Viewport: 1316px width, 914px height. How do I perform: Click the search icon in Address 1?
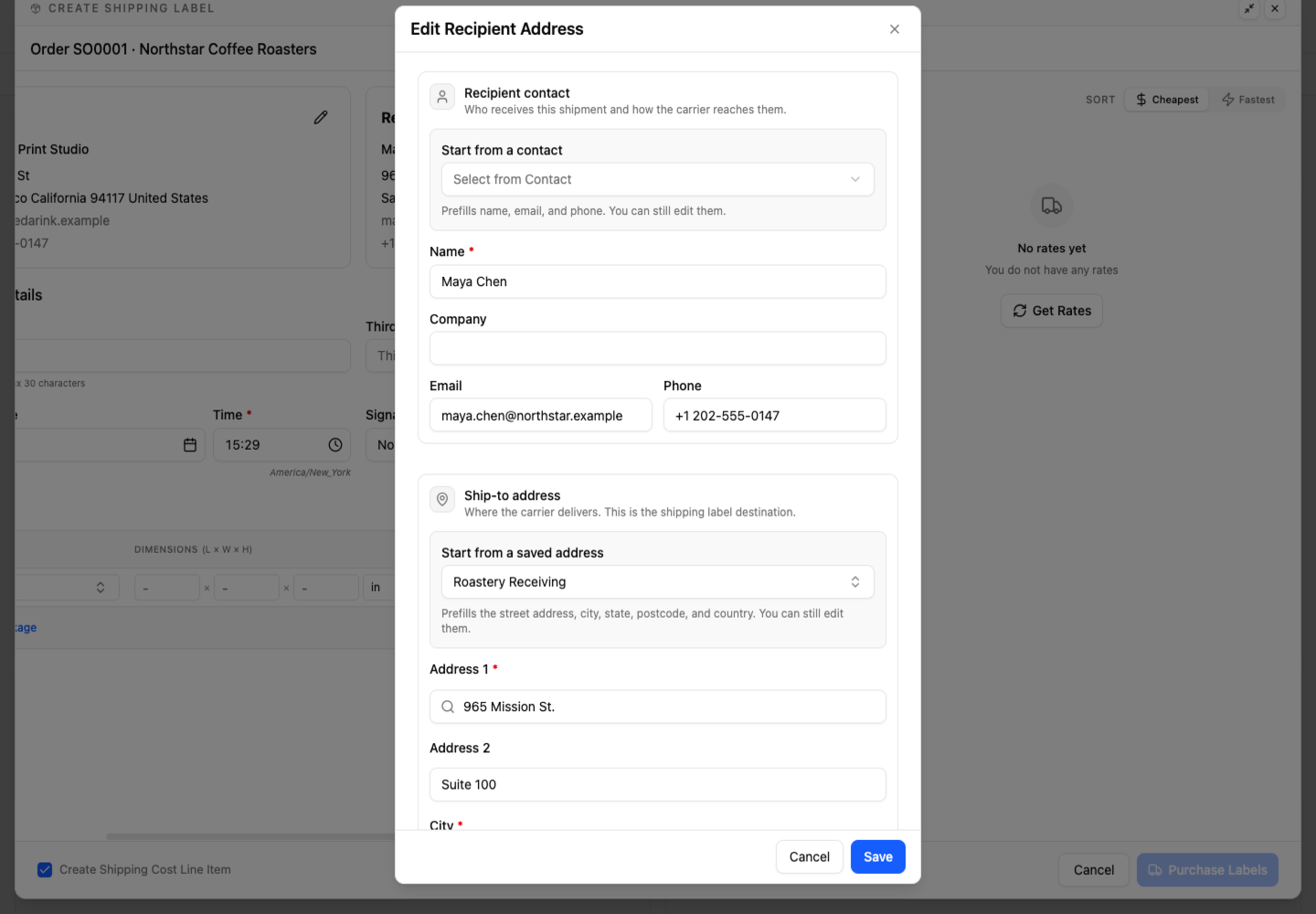pyautogui.click(x=448, y=707)
